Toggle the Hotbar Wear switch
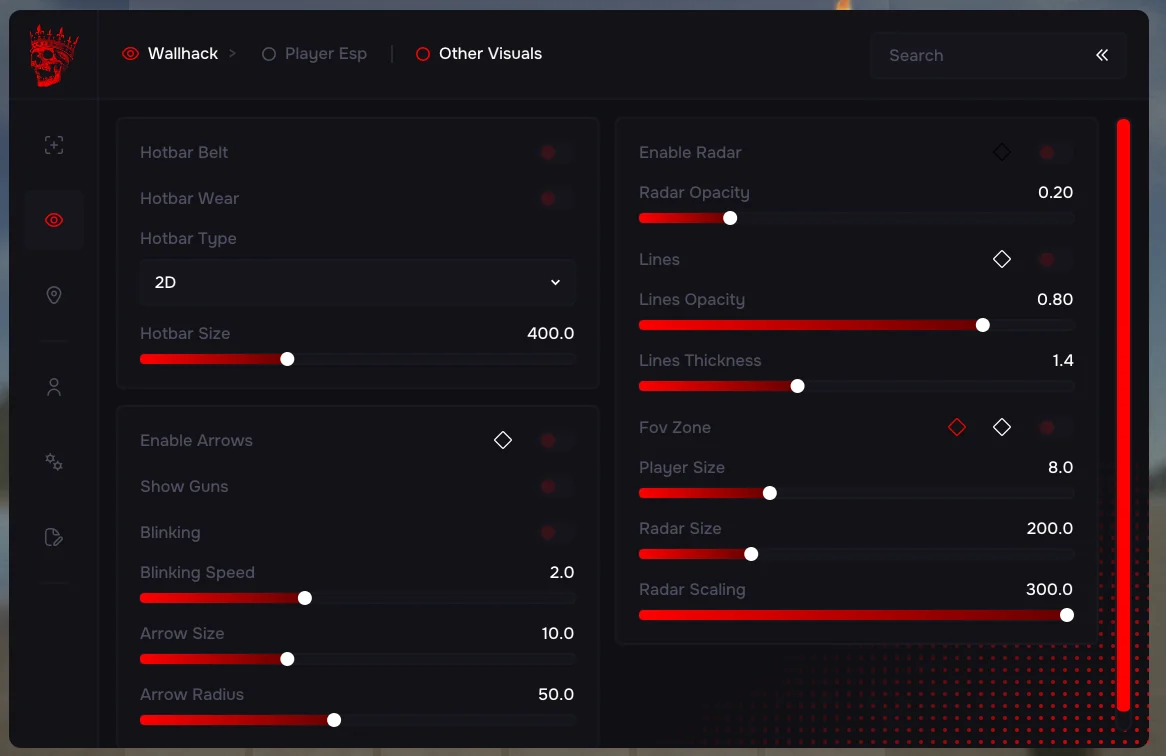1166x756 pixels. coord(557,198)
